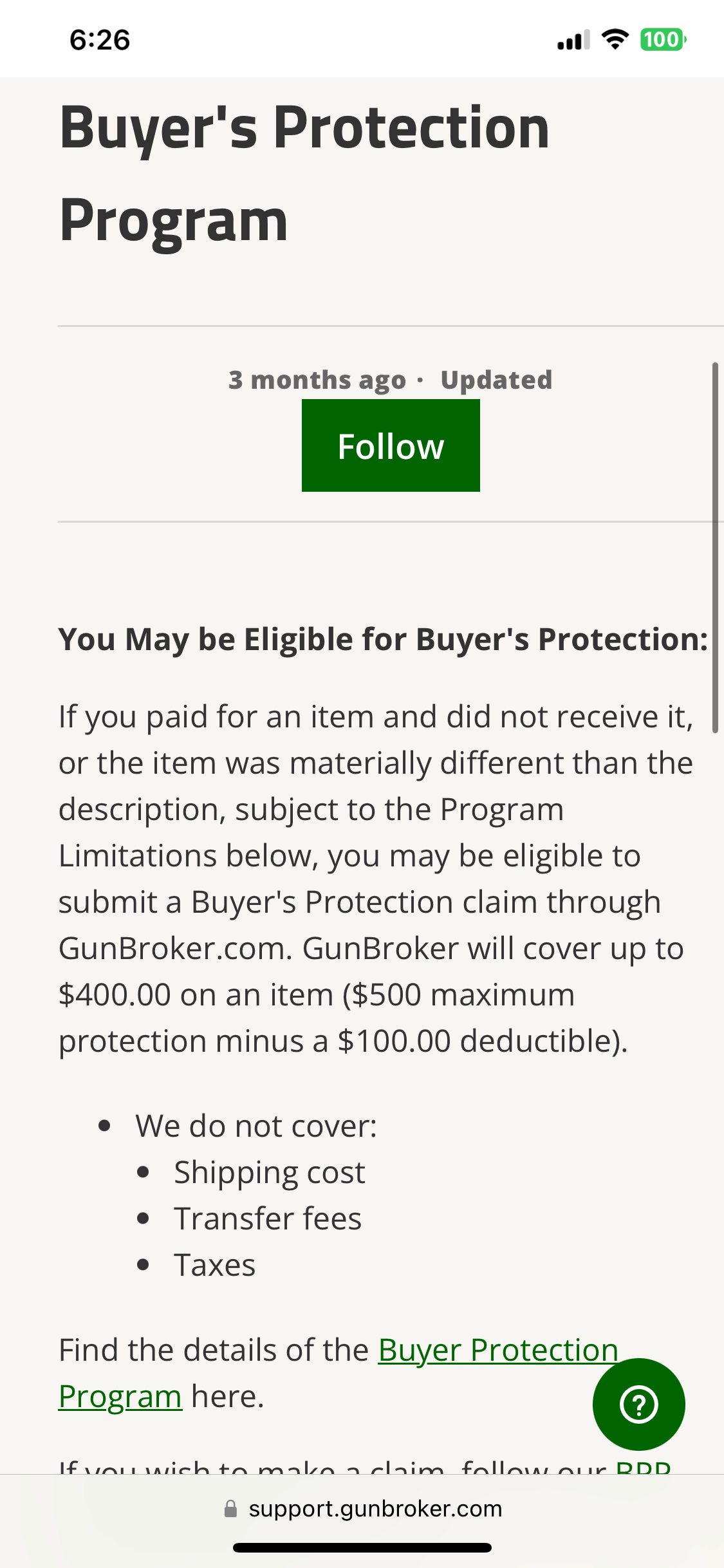Open the partially visible BPP link
Viewport: 724px width, 1568px height.
coord(643,1468)
